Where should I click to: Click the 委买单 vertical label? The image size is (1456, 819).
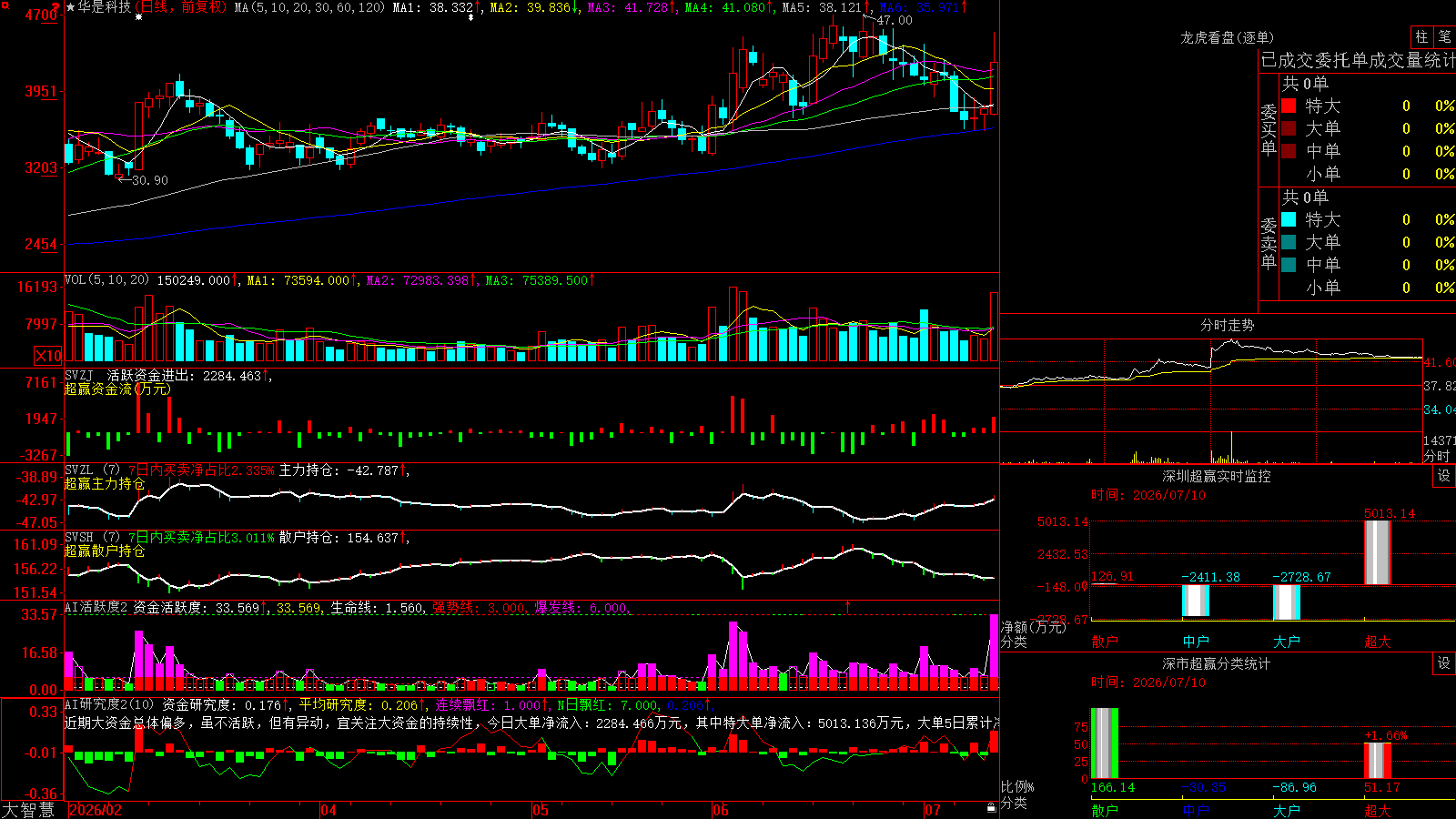coord(1269,129)
